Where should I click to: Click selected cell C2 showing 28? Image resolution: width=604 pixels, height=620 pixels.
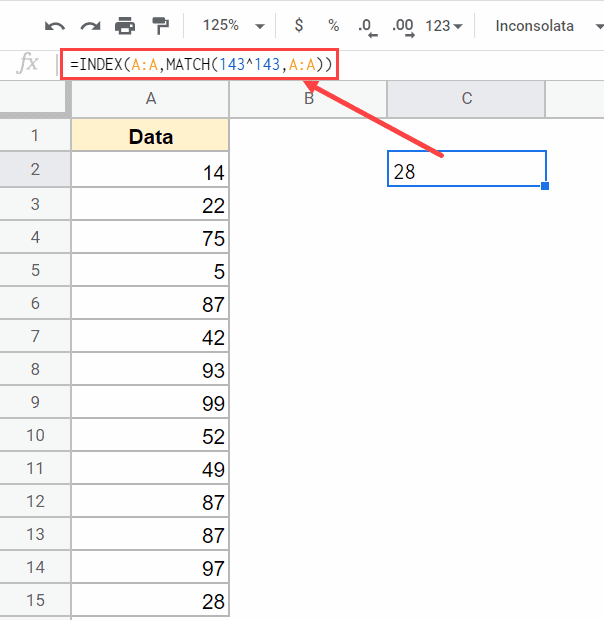coord(467,168)
